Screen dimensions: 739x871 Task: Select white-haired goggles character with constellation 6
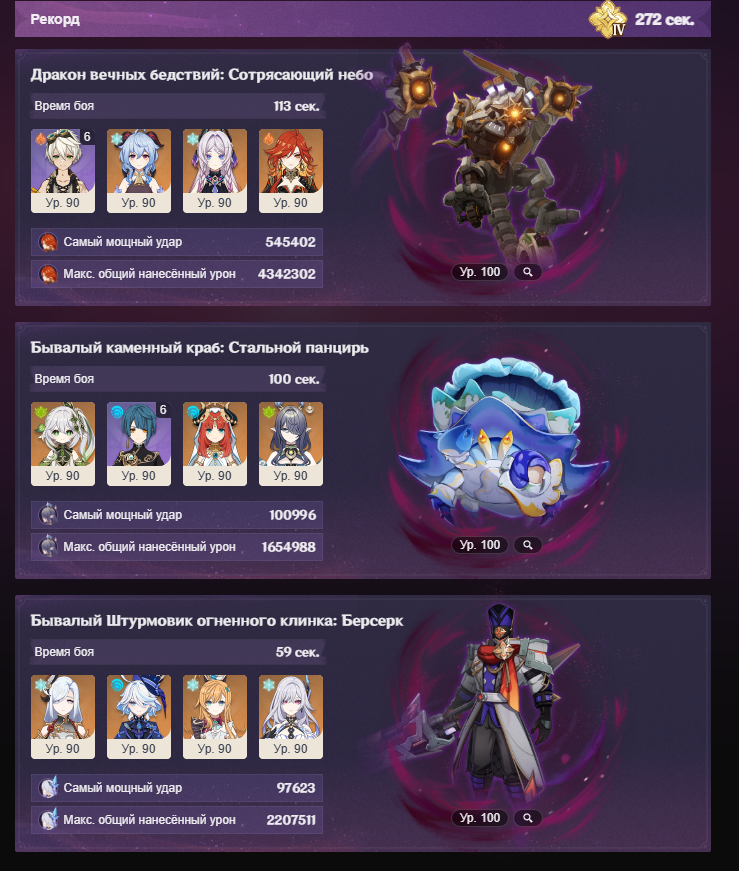[x=63, y=171]
